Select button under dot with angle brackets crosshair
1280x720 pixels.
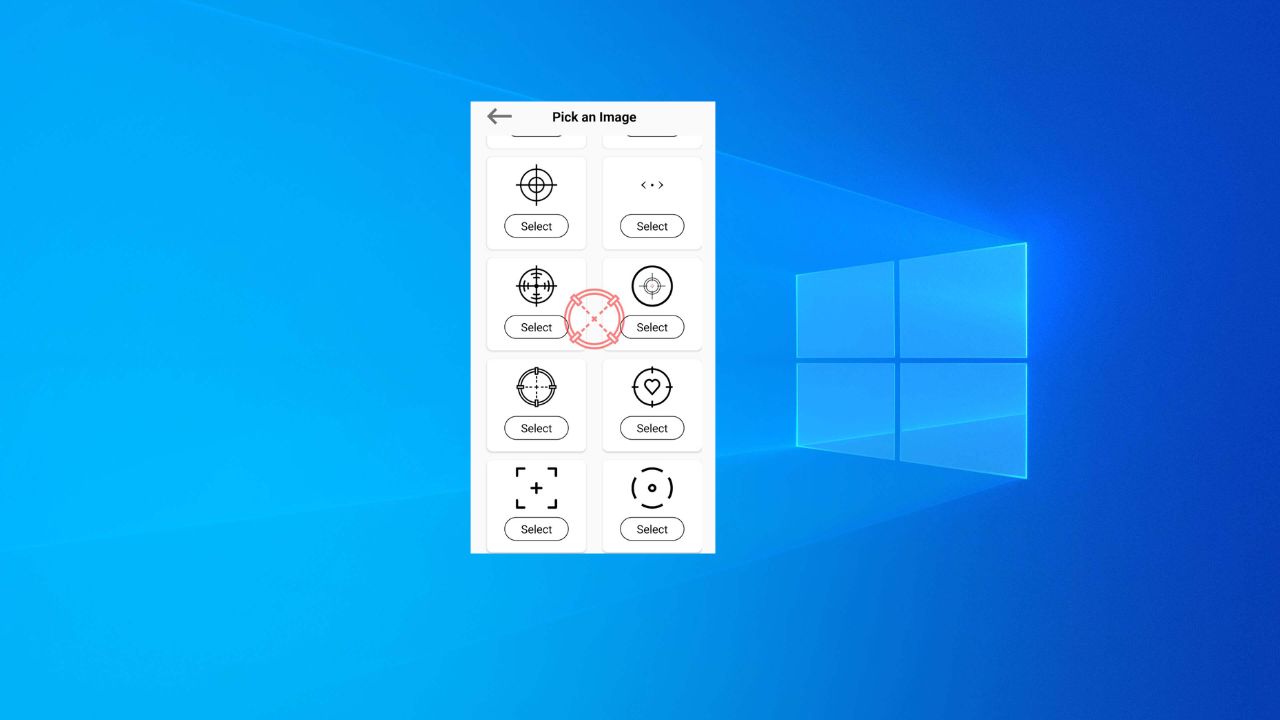pos(652,226)
